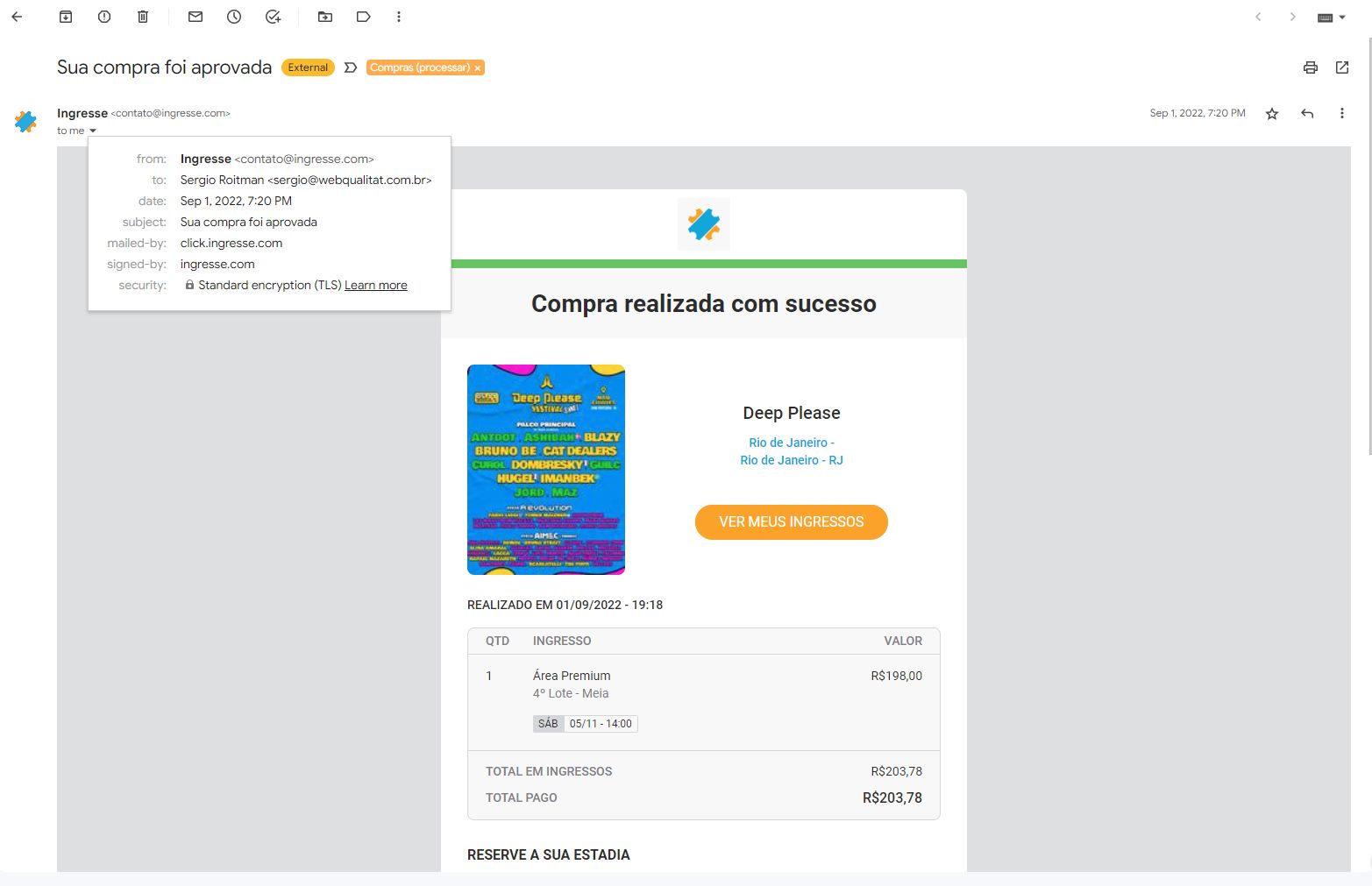Click the TOTAL PAGO amount R$203,78
The width and height of the screenshot is (1372, 886).
coord(892,797)
